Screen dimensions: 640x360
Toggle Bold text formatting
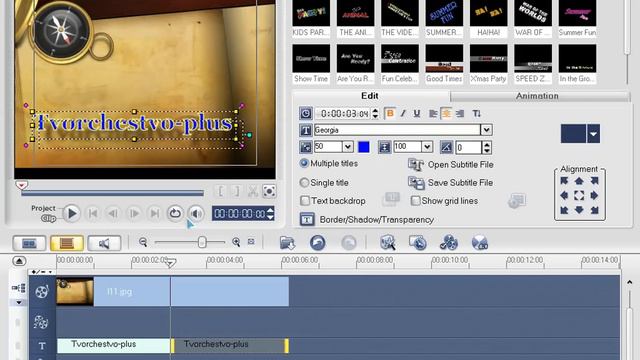click(x=390, y=113)
